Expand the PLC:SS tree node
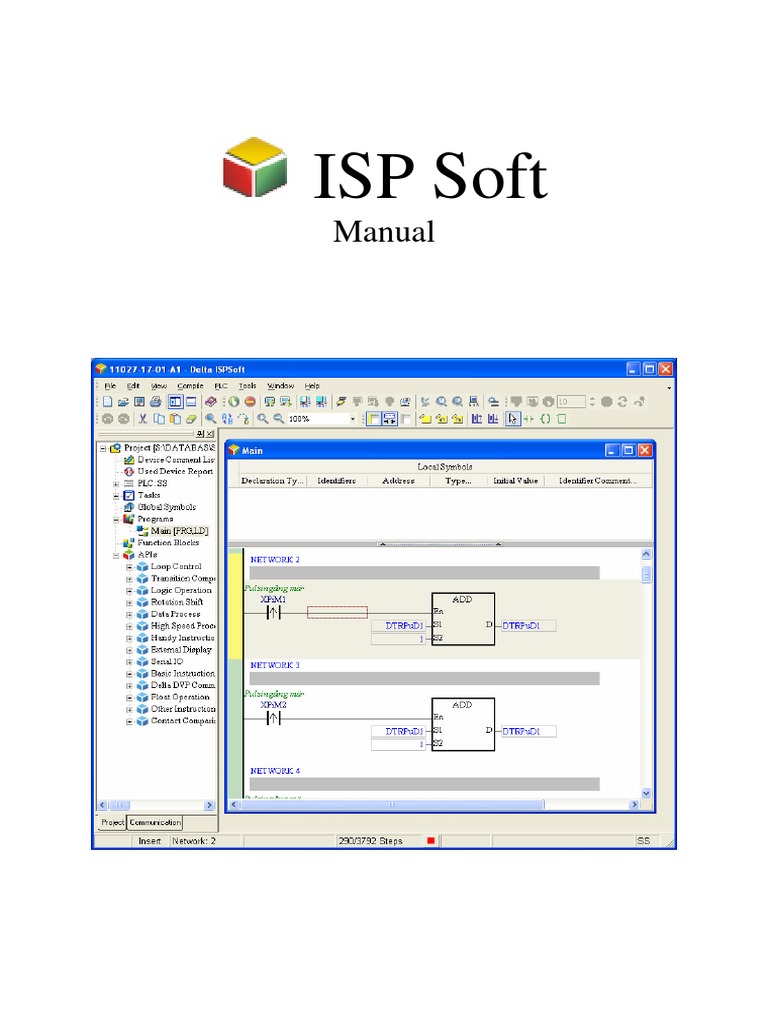 point(116,484)
